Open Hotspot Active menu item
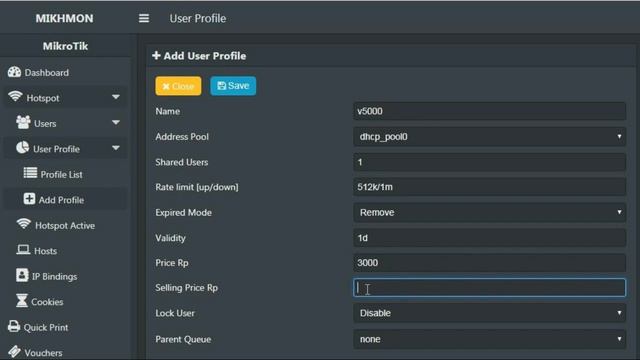The width and height of the screenshot is (640, 360). (56, 225)
